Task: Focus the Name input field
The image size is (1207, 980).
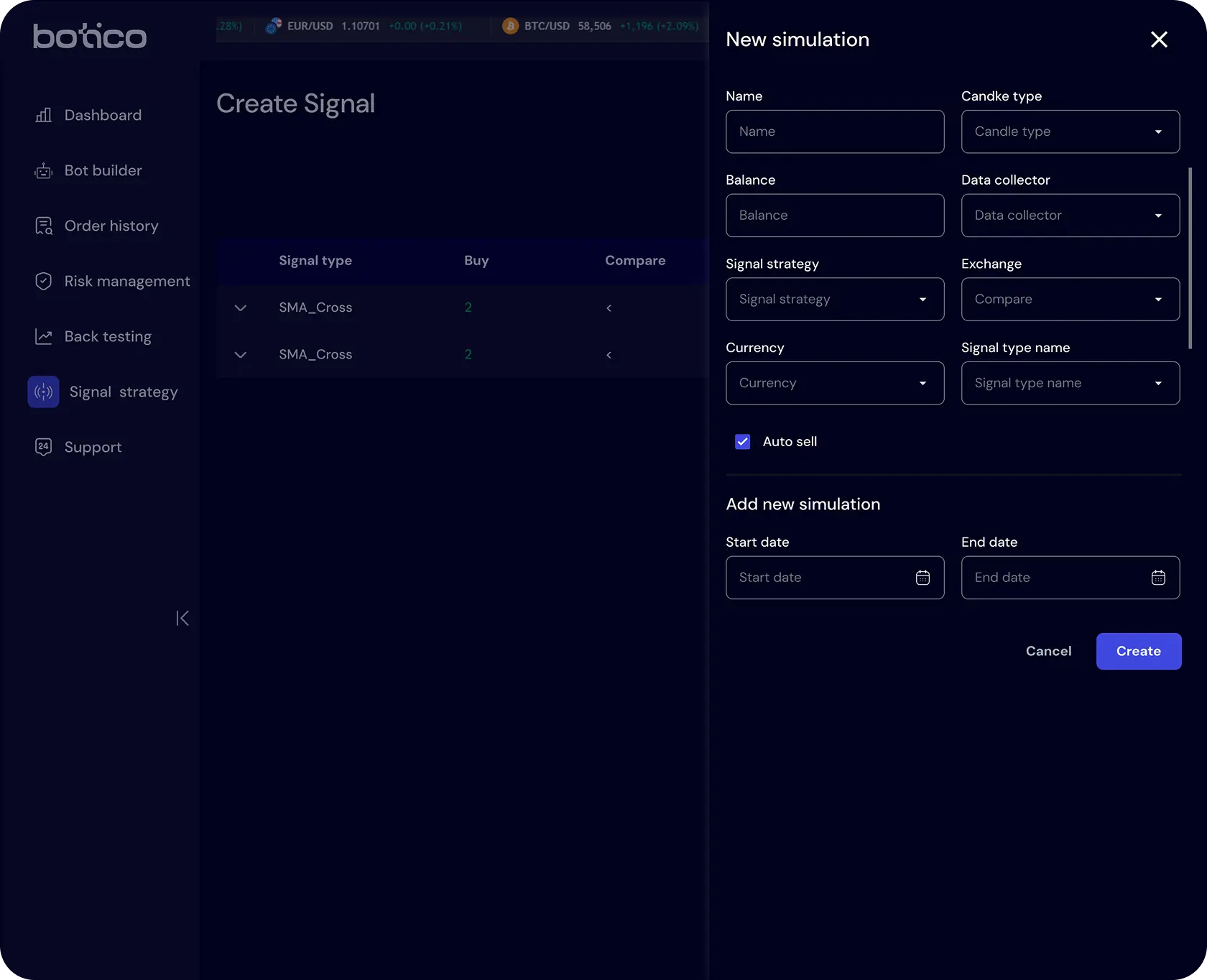Action: (835, 131)
